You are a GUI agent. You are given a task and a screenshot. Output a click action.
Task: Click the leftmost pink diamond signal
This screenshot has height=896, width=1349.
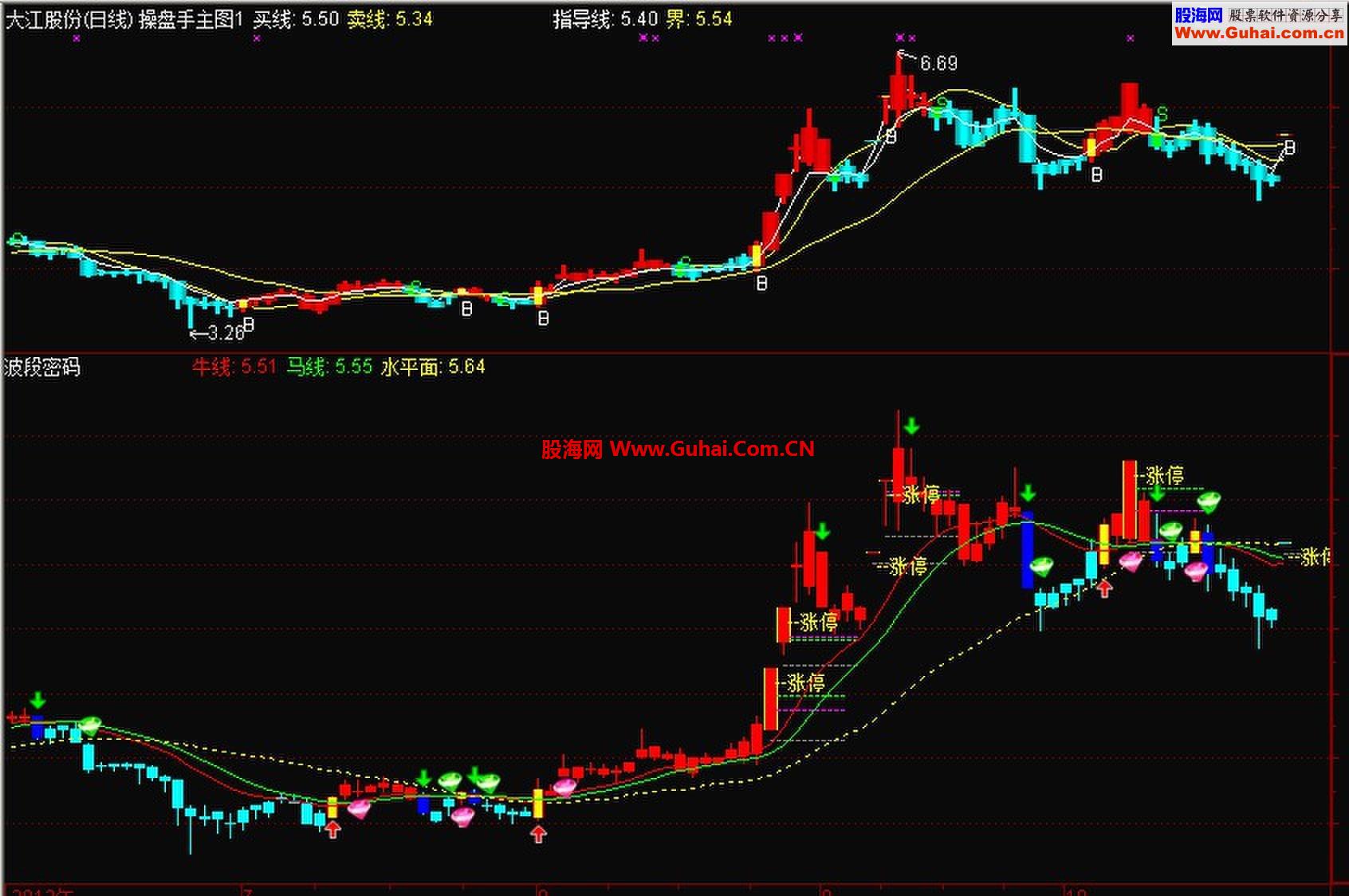(359, 808)
